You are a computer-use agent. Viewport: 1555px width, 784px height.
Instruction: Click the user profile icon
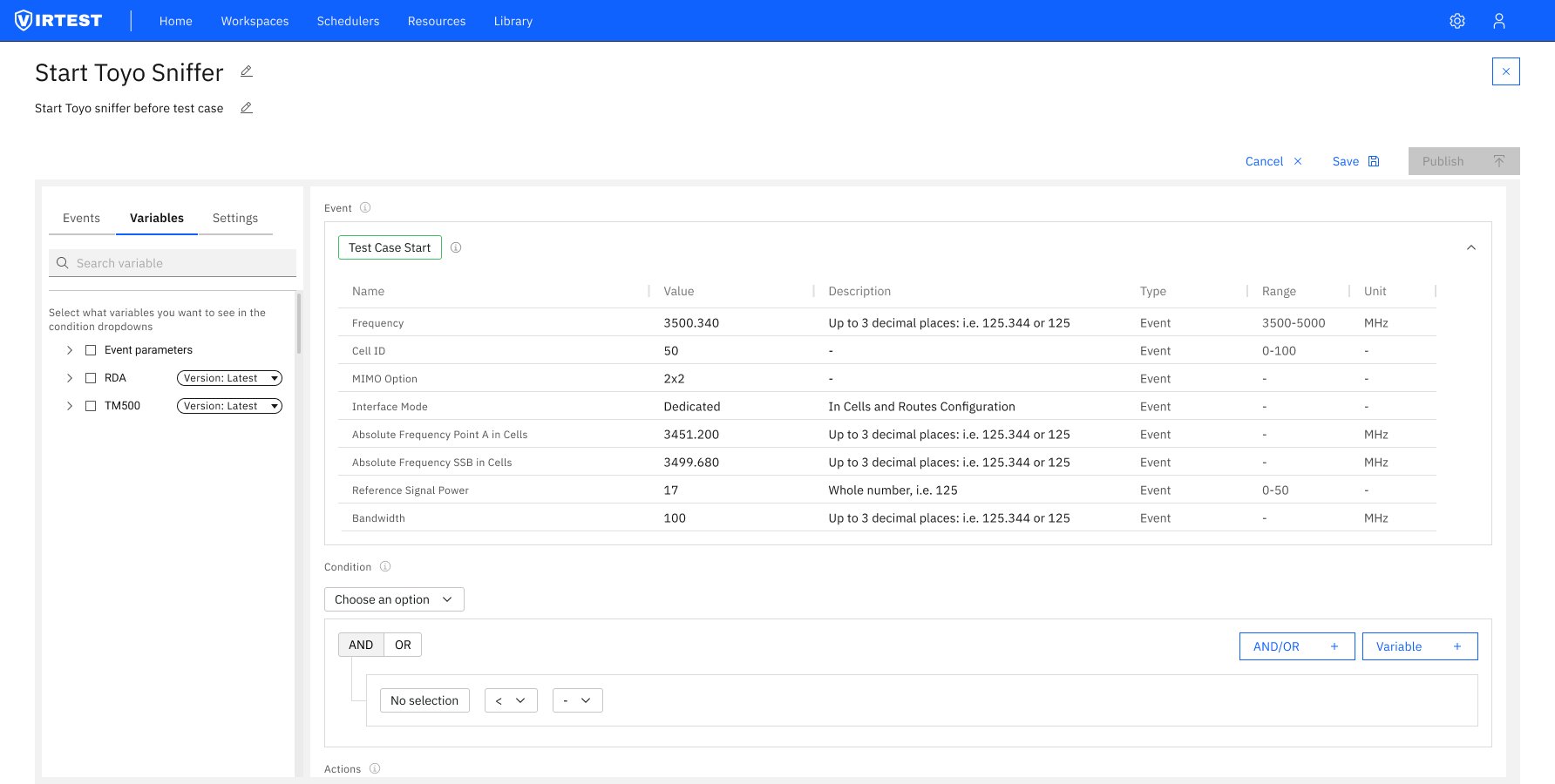(x=1499, y=21)
